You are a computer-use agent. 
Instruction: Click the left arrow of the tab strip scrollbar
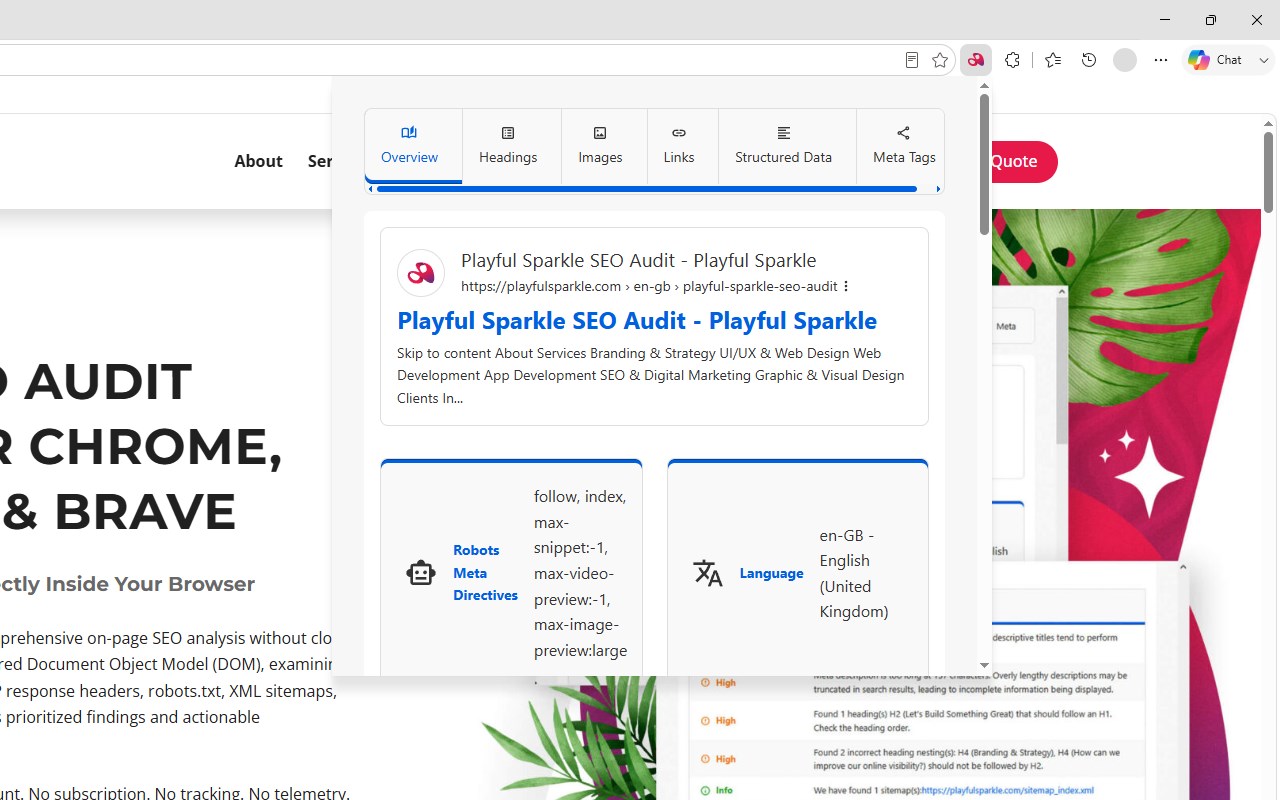click(370, 189)
